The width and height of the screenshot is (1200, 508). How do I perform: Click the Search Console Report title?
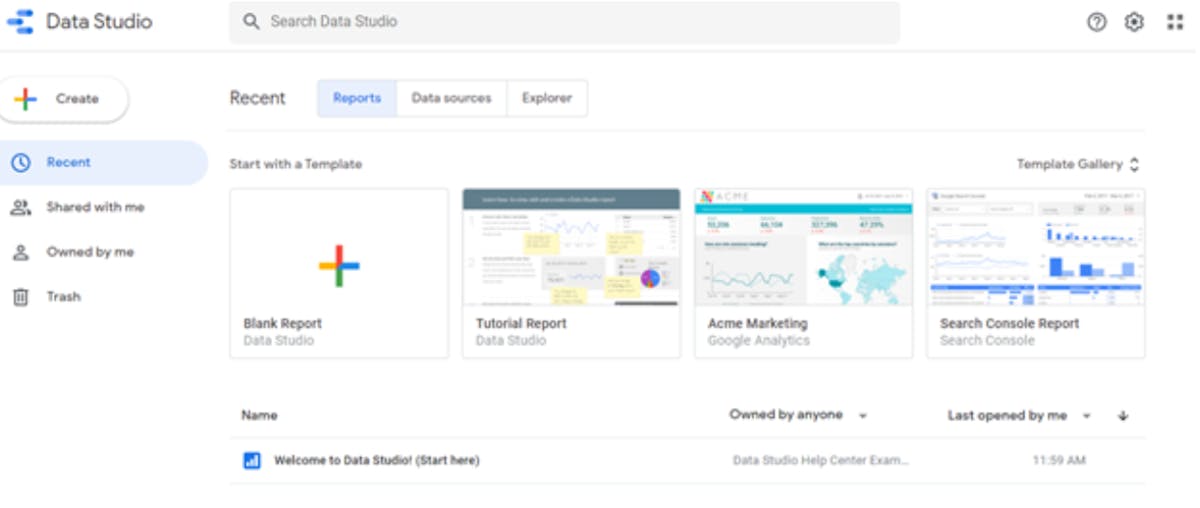(x=1010, y=324)
